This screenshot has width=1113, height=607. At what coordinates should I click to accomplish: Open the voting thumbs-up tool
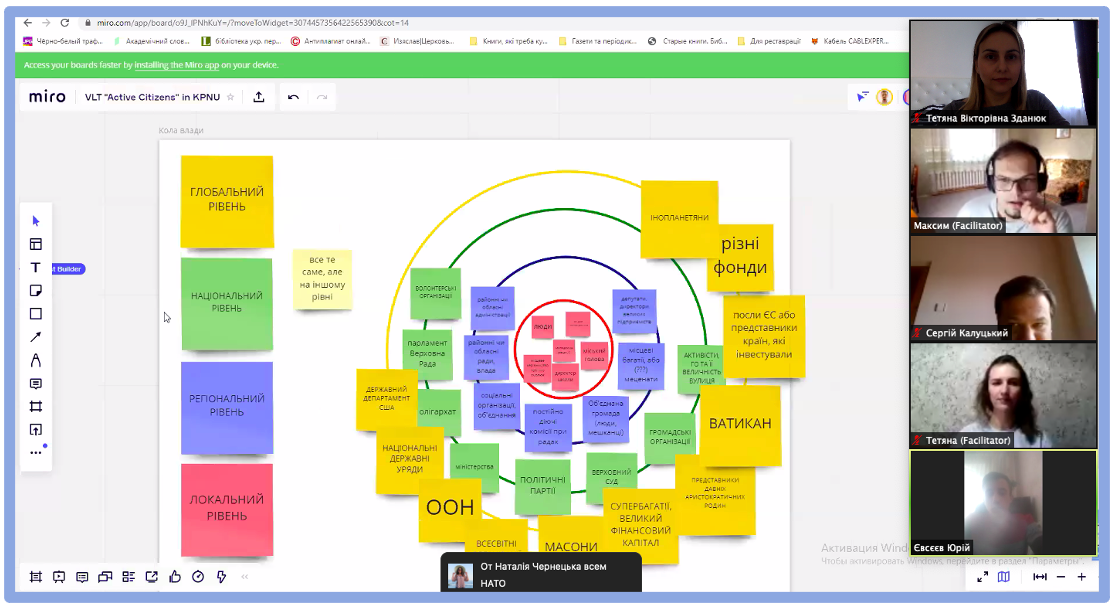coord(175,577)
